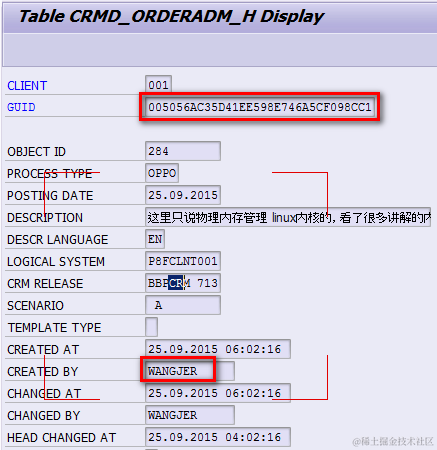Click the CHANGED AT label
This screenshot has height=450, width=437.
tap(44, 394)
